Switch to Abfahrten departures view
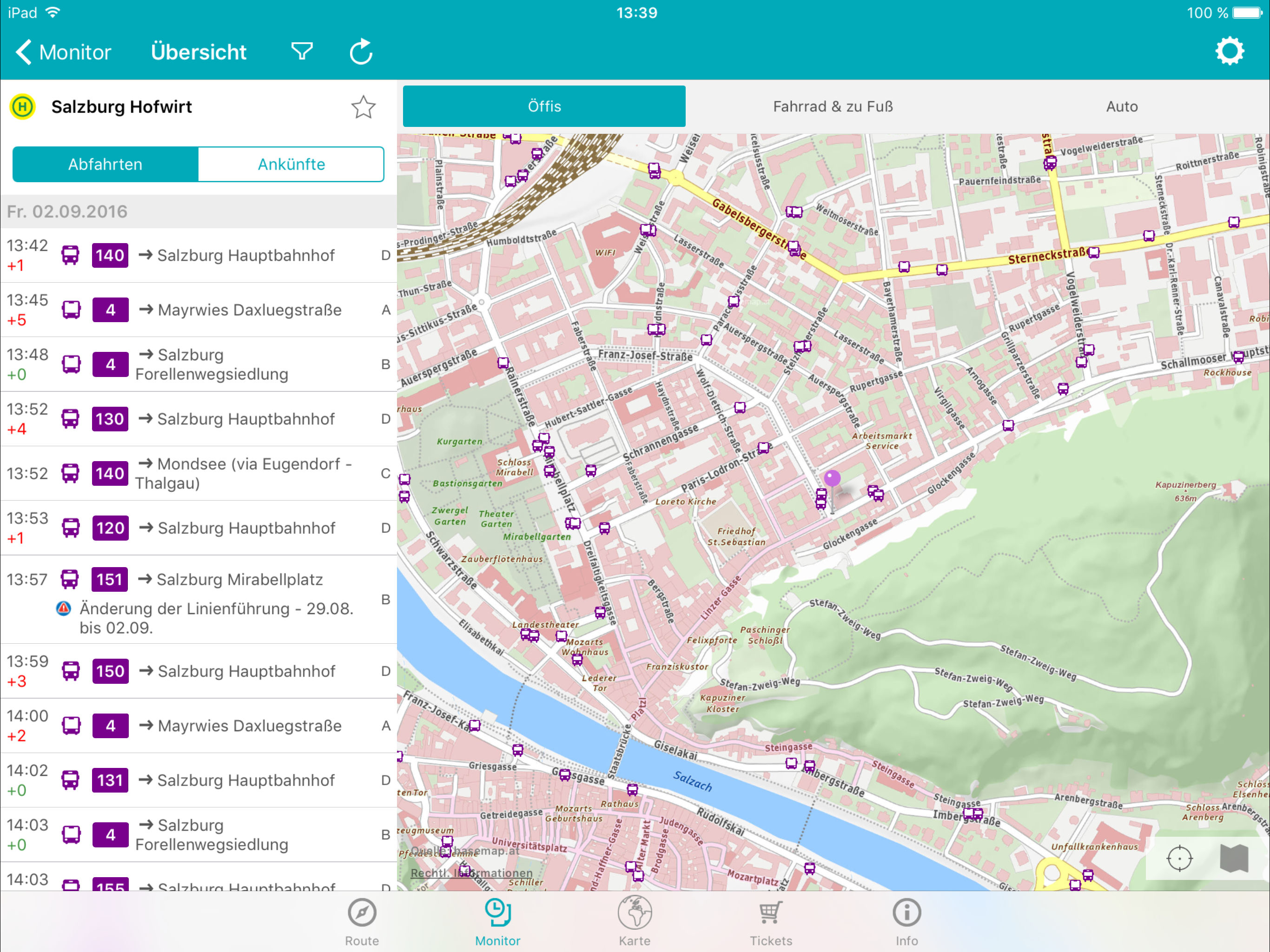 106,164
